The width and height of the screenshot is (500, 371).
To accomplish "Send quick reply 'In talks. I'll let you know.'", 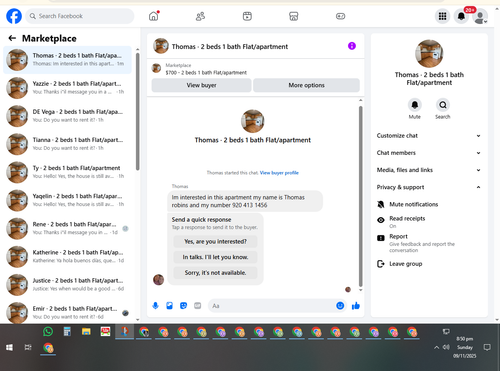I will 215,257.
